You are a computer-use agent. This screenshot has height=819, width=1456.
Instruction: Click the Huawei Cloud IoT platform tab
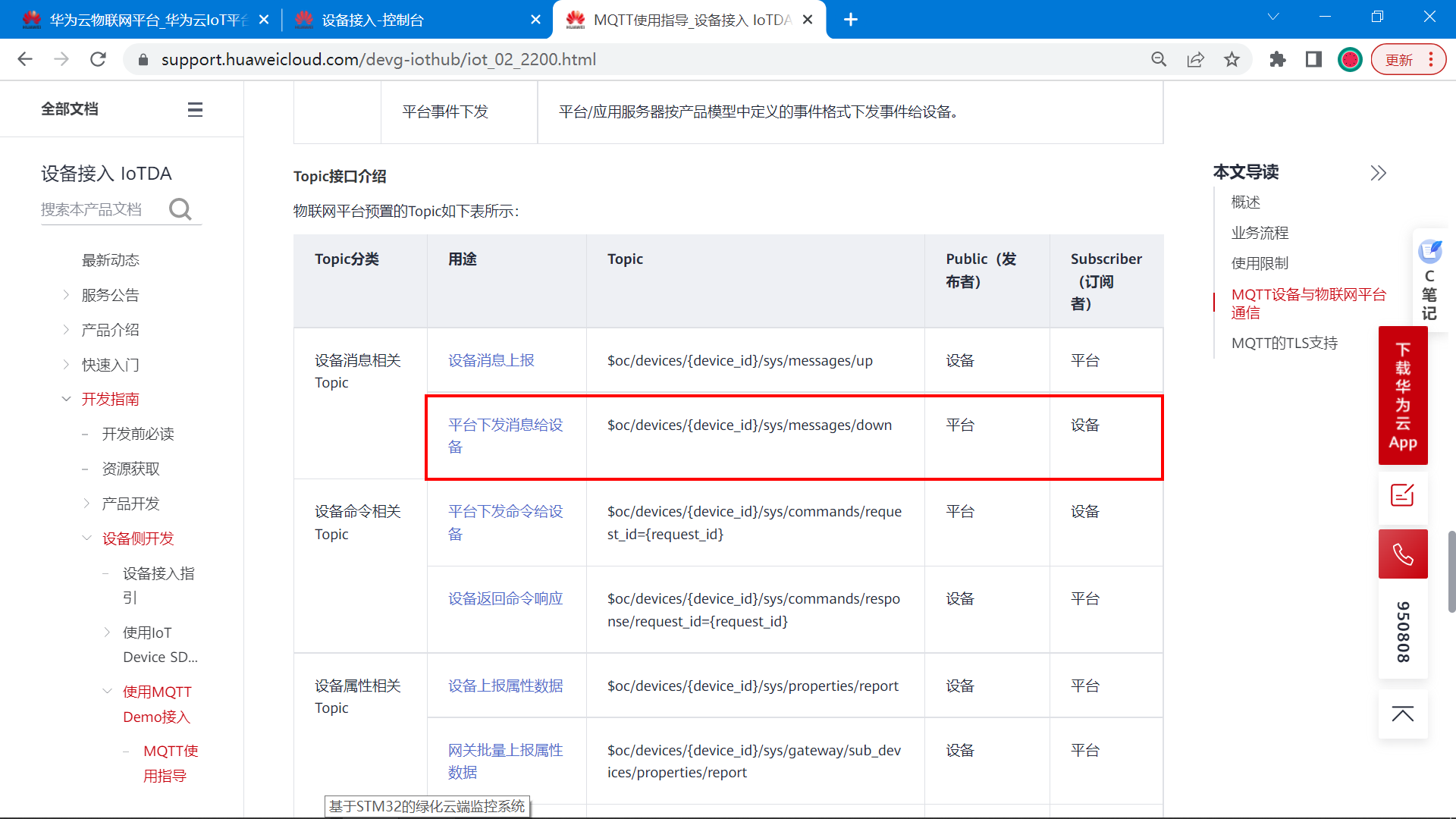coord(139,19)
